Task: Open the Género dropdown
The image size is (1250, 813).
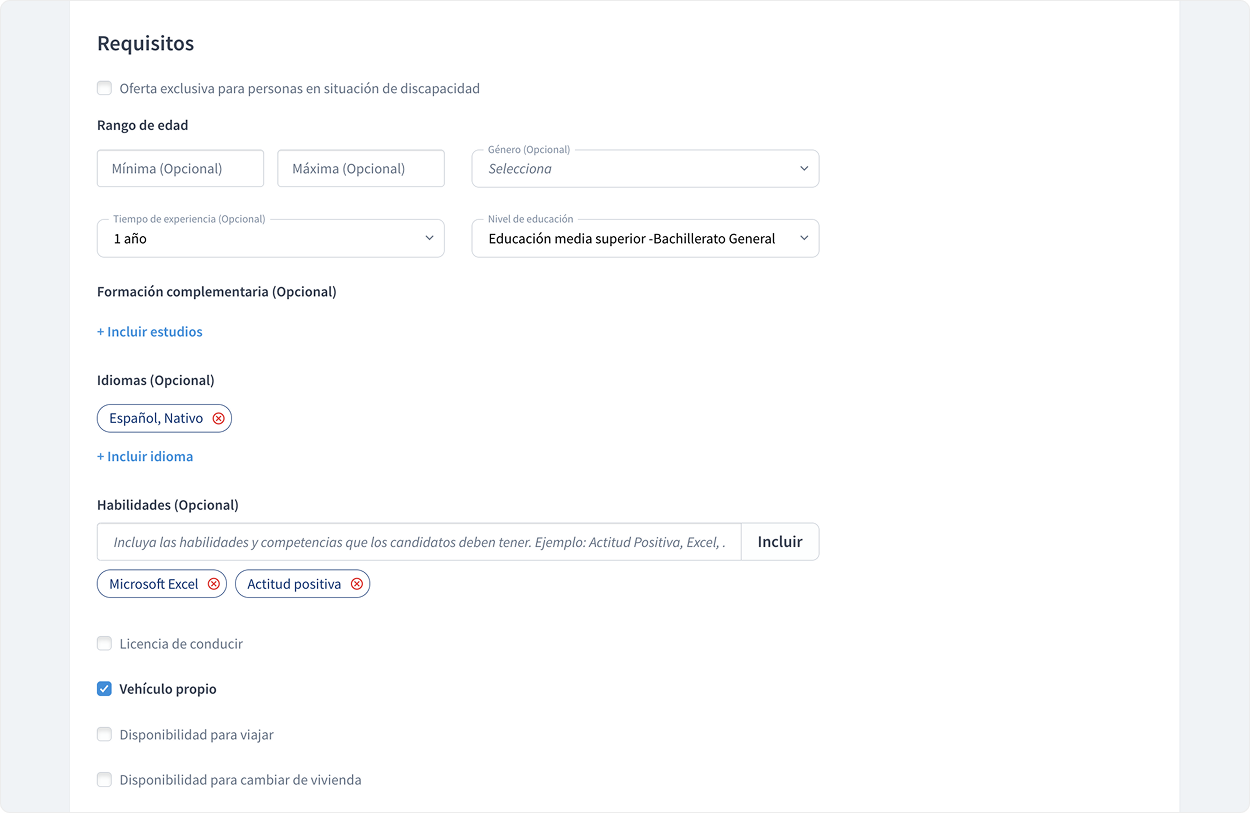Action: (645, 169)
